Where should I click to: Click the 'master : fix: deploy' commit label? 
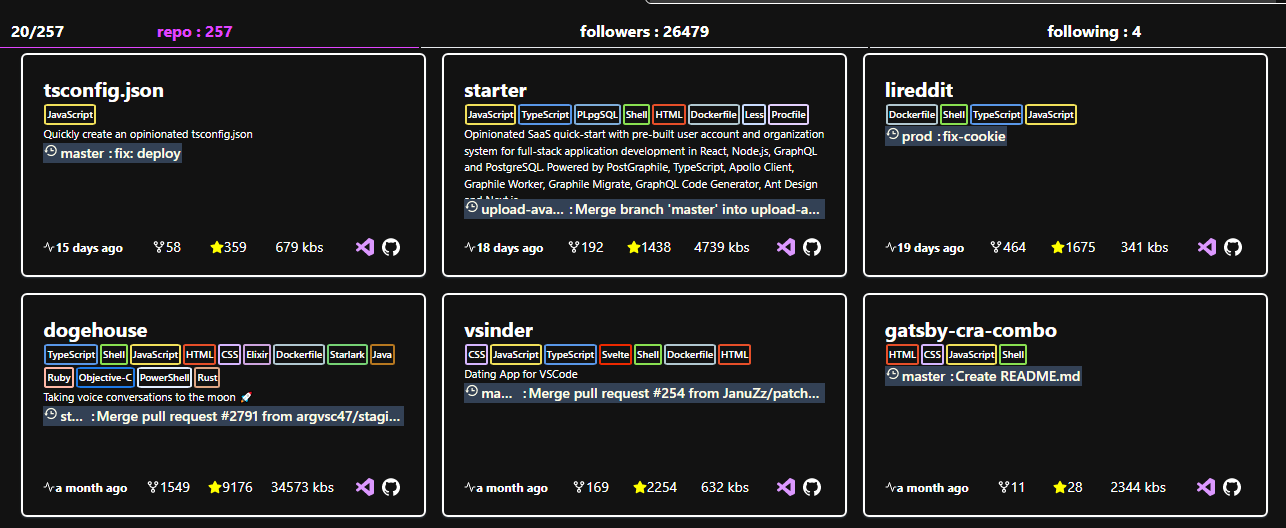113,154
